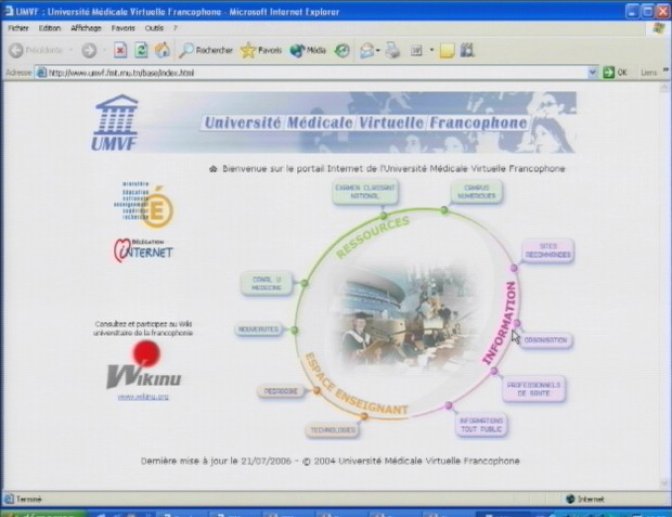Click the INFORMATION arc label
This screenshot has height=517, width=672.
tap(500, 323)
